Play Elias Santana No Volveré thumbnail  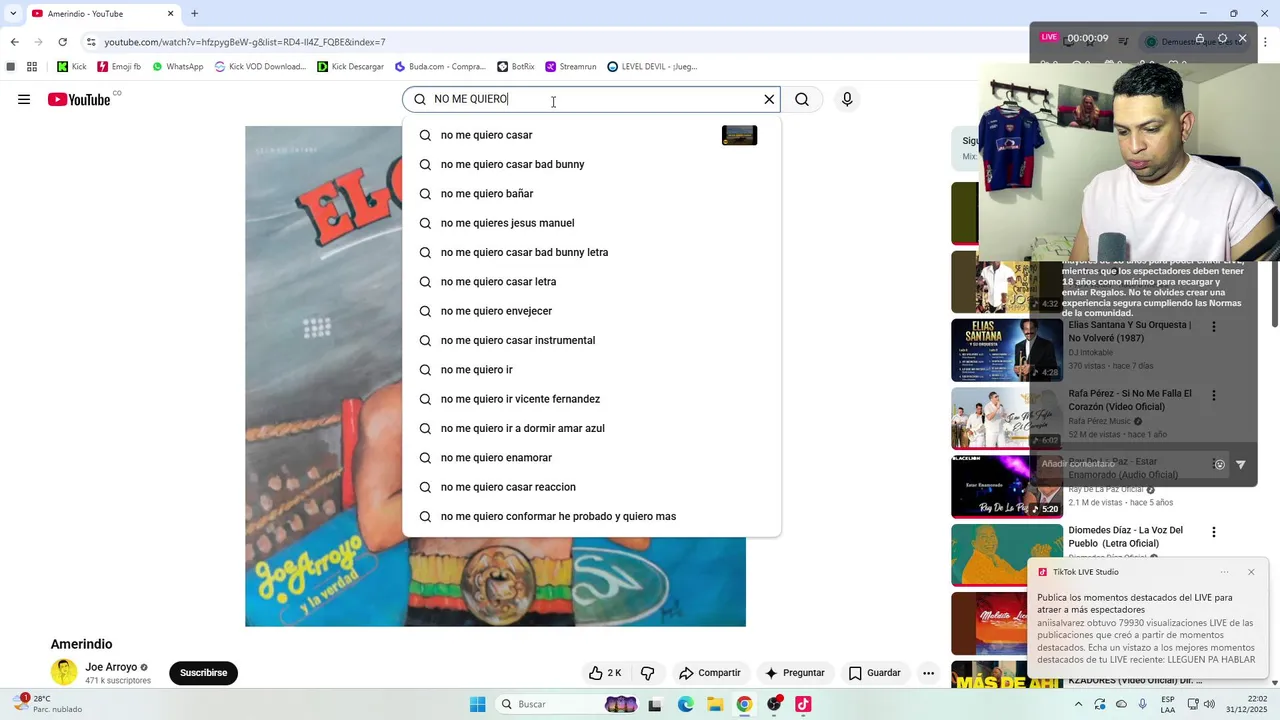click(1007, 350)
